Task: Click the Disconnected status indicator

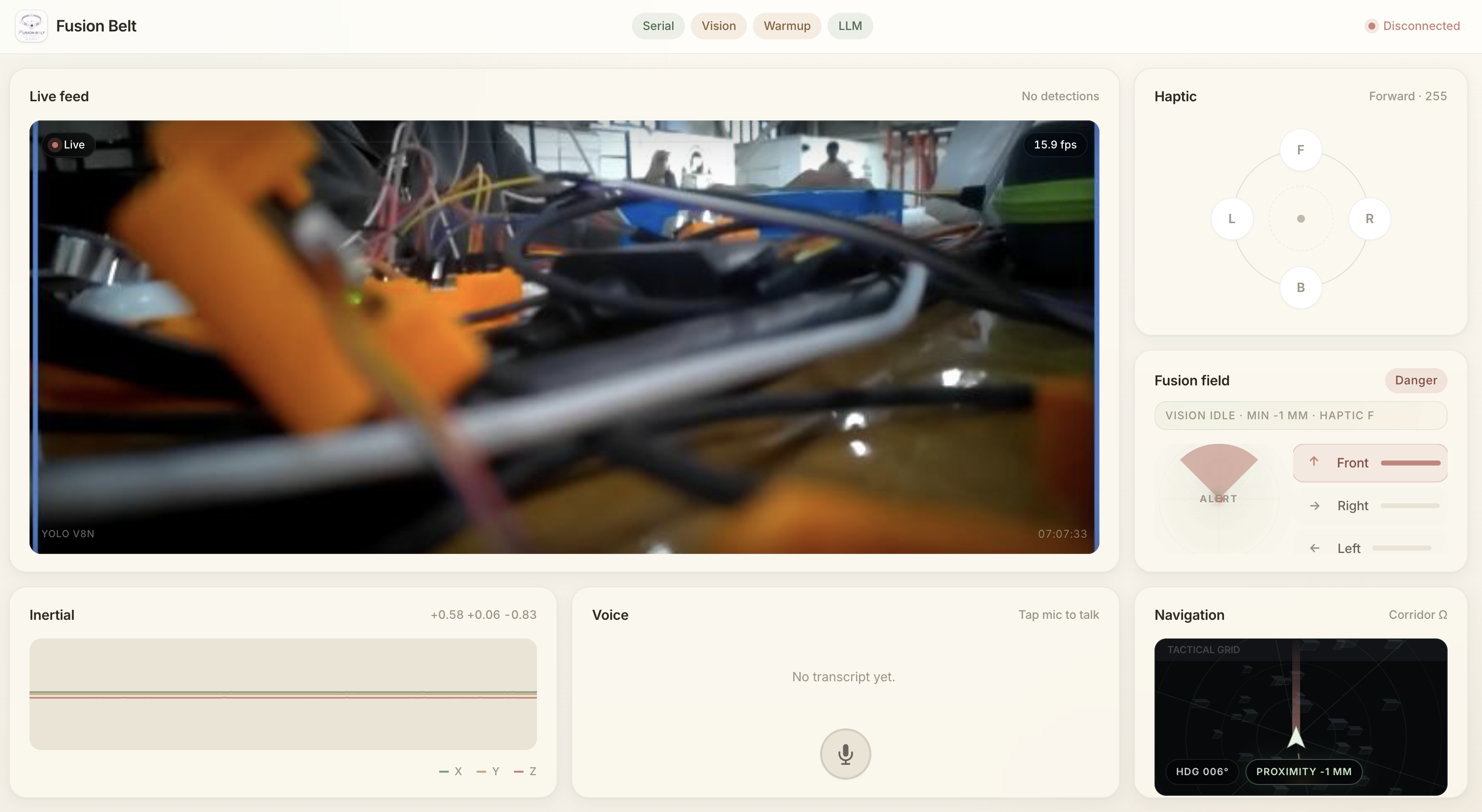Action: coord(1412,26)
